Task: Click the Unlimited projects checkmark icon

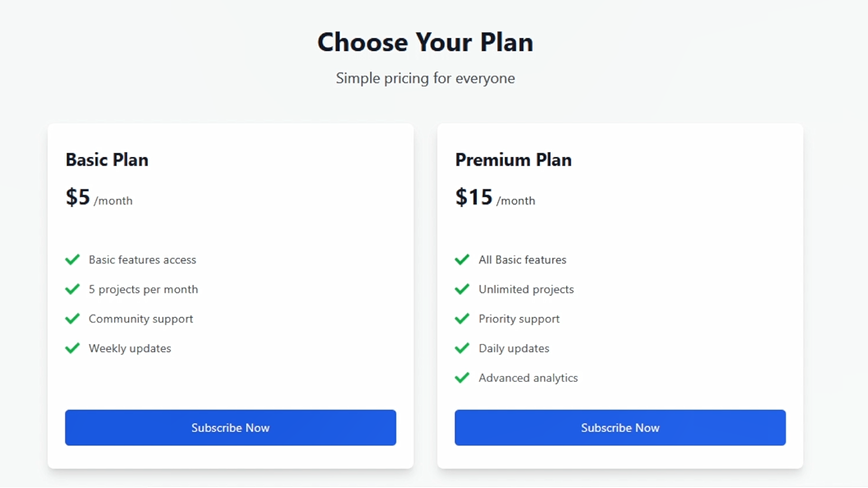Action: pos(462,289)
